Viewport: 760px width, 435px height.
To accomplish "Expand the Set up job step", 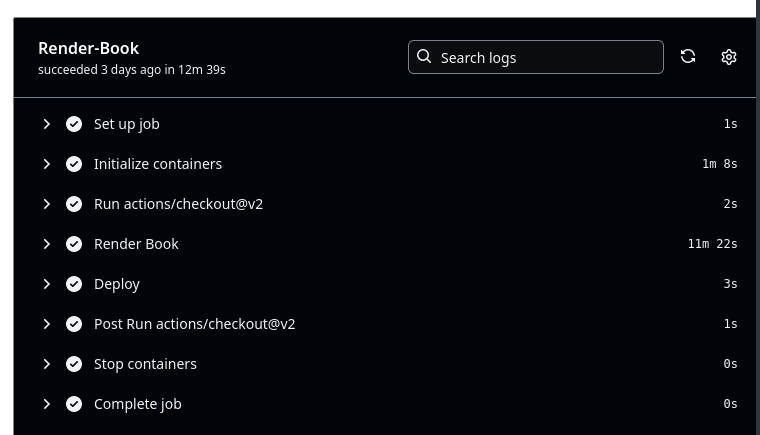I will [x=47, y=124].
